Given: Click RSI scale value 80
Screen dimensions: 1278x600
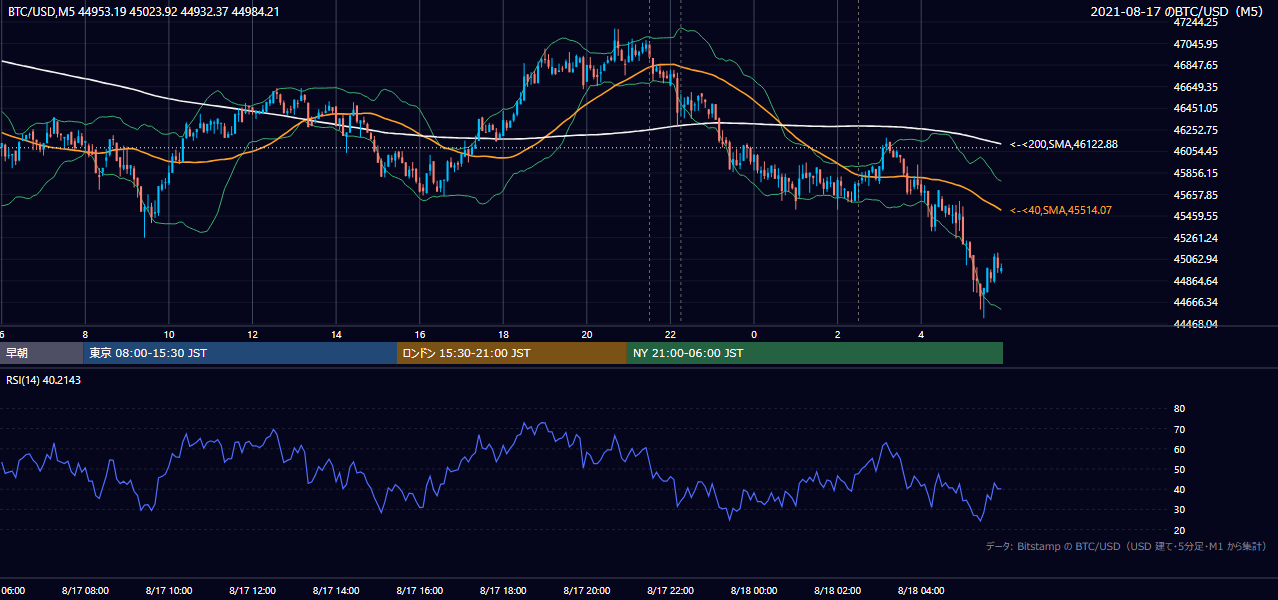Looking at the screenshot, I should 1179,409.
